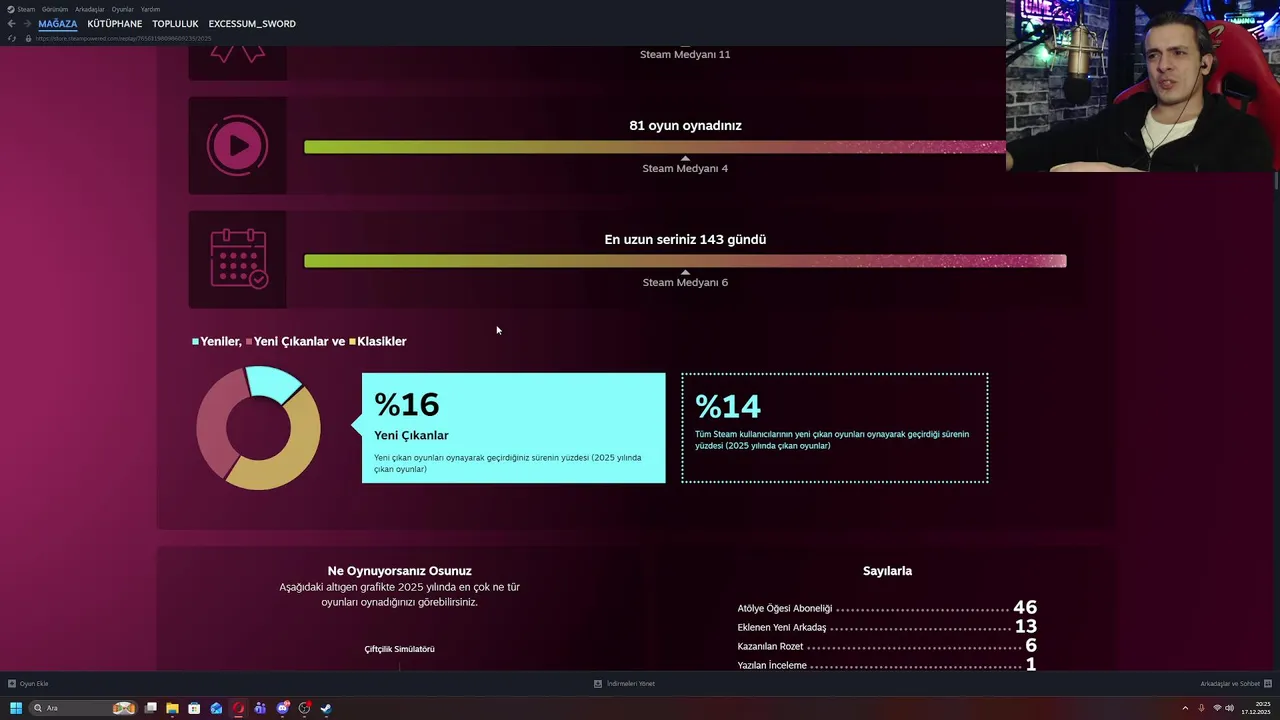This screenshot has height=720, width=1280.
Task: Open Microsoft Store from the taskbar
Action: (194, 708)
